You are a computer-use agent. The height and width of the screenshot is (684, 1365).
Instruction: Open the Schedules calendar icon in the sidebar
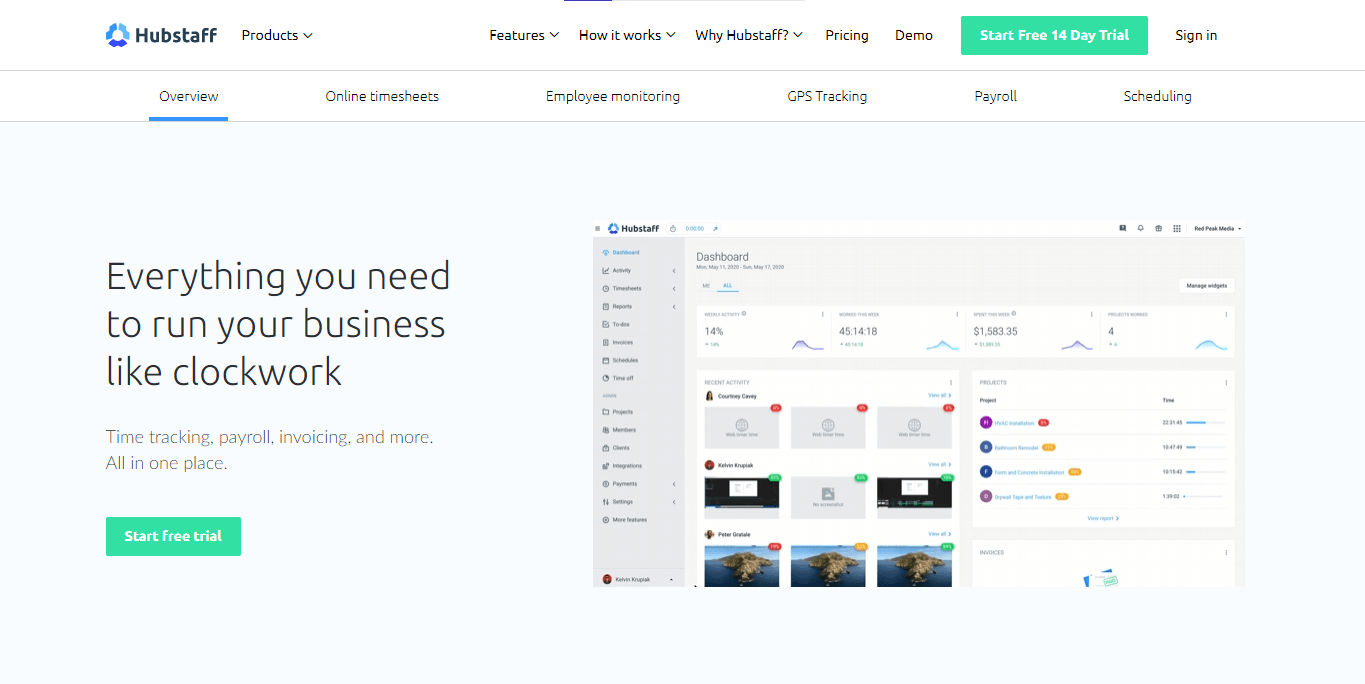606,360
